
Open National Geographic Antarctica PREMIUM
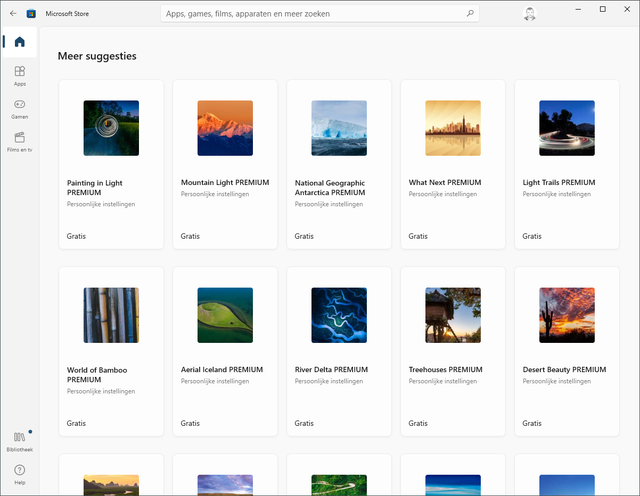pos(339,128)
